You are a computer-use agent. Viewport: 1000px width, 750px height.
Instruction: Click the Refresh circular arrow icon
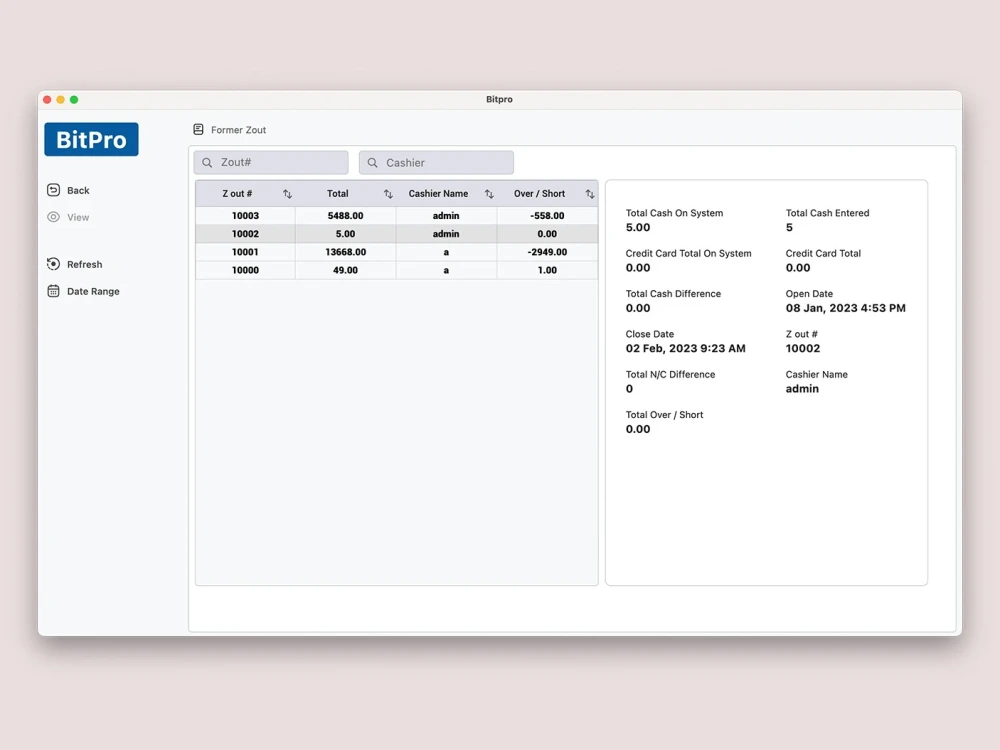pyautogui.click(x=51, y=264)
